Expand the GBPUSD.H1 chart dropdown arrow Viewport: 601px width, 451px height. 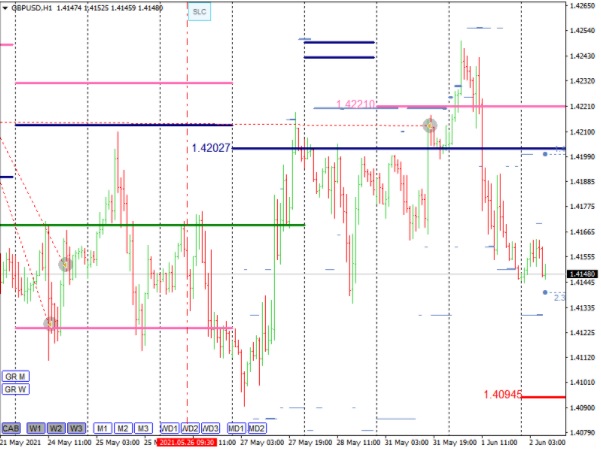pos(5,8)
